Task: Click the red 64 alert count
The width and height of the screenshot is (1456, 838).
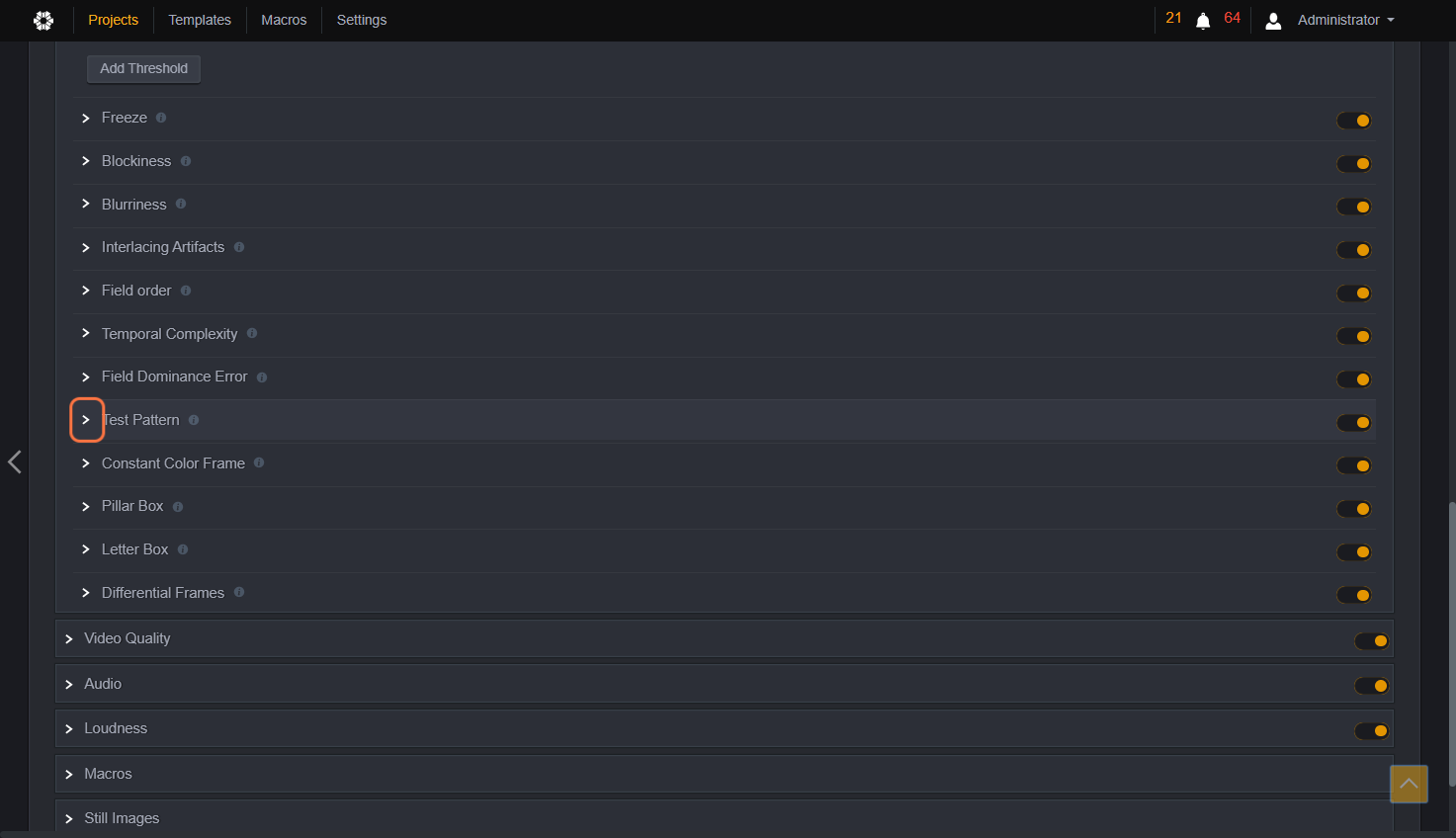Action: 1232,18
